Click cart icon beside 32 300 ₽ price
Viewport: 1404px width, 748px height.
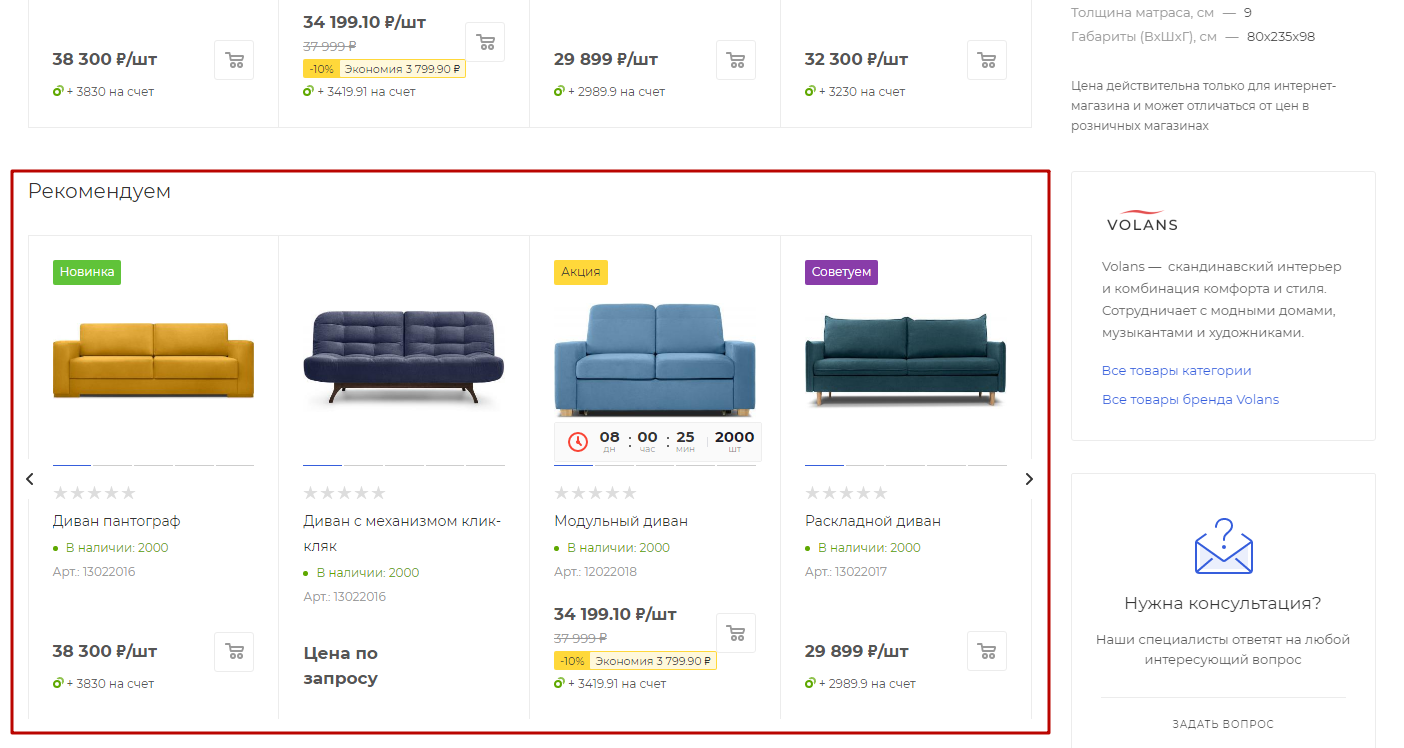[987, 60]
